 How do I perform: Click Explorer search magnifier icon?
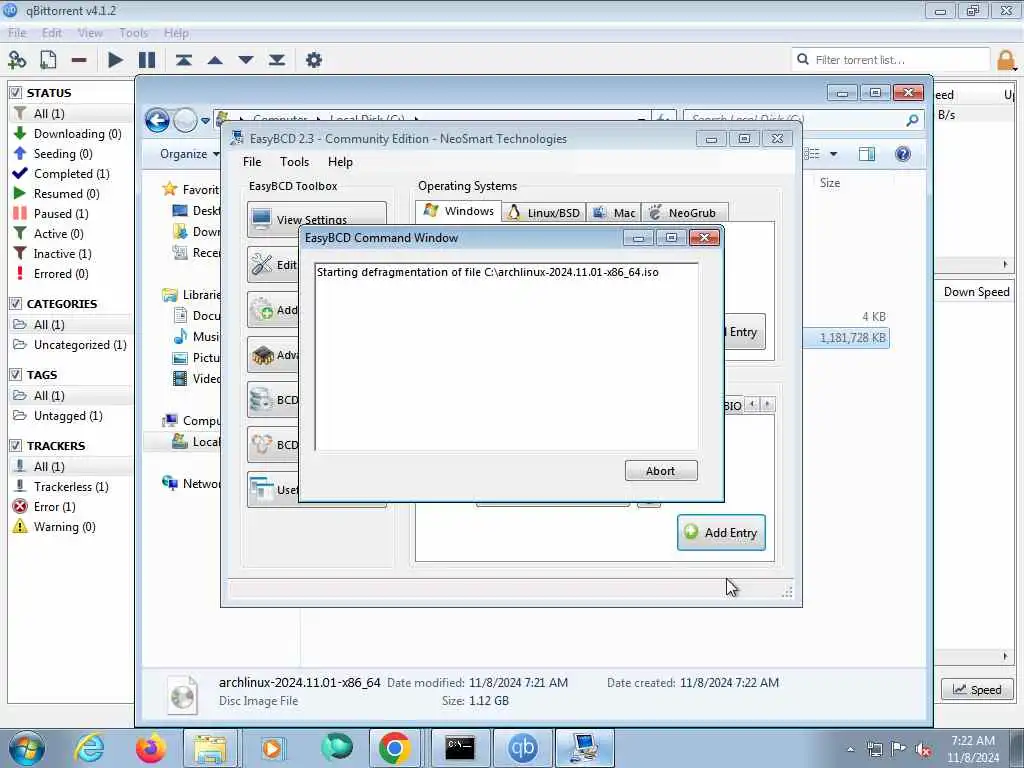click(912, 120)
